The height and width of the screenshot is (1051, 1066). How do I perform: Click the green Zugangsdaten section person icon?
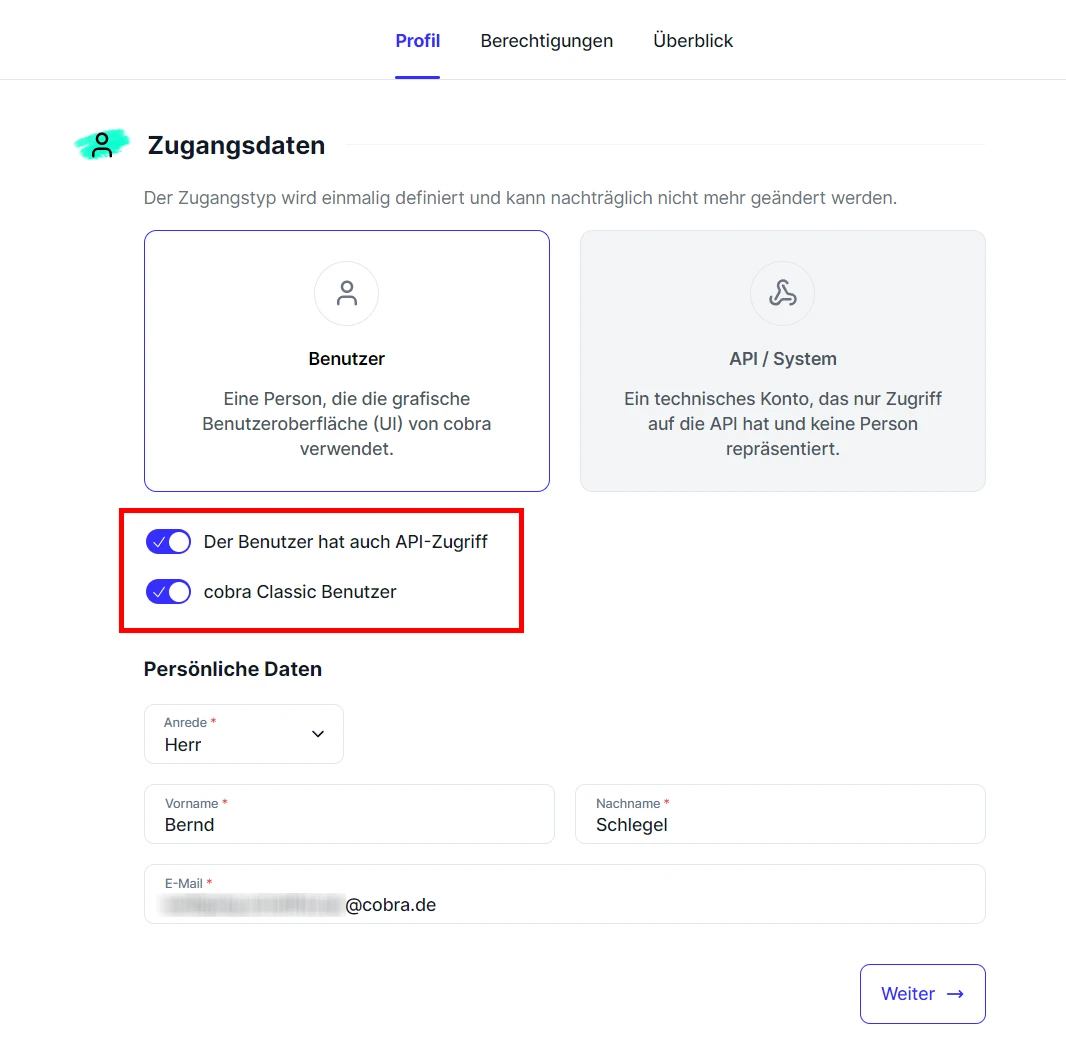coord(102,146)
